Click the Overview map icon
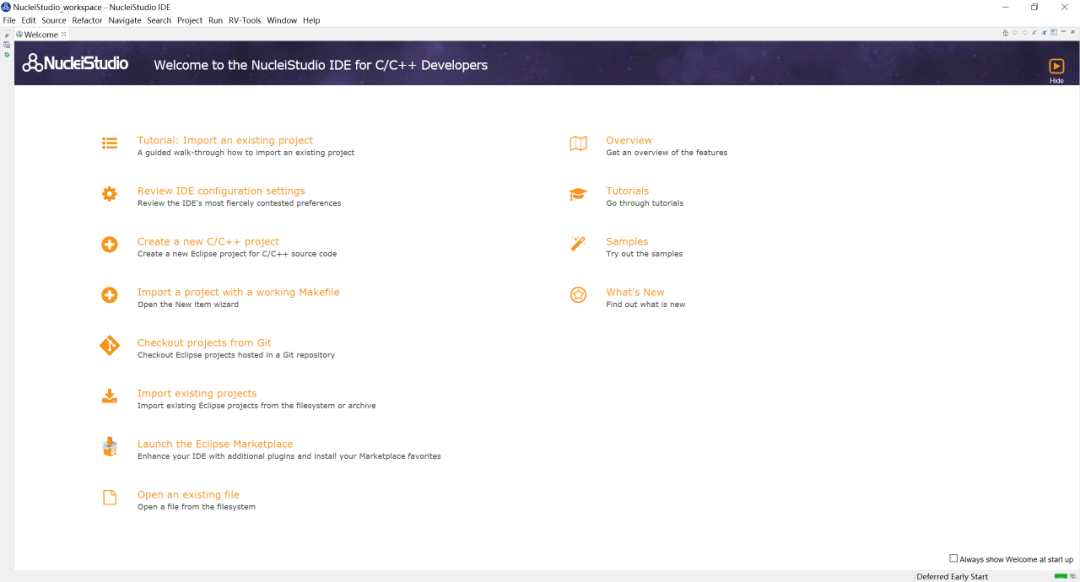 (578, 143)
